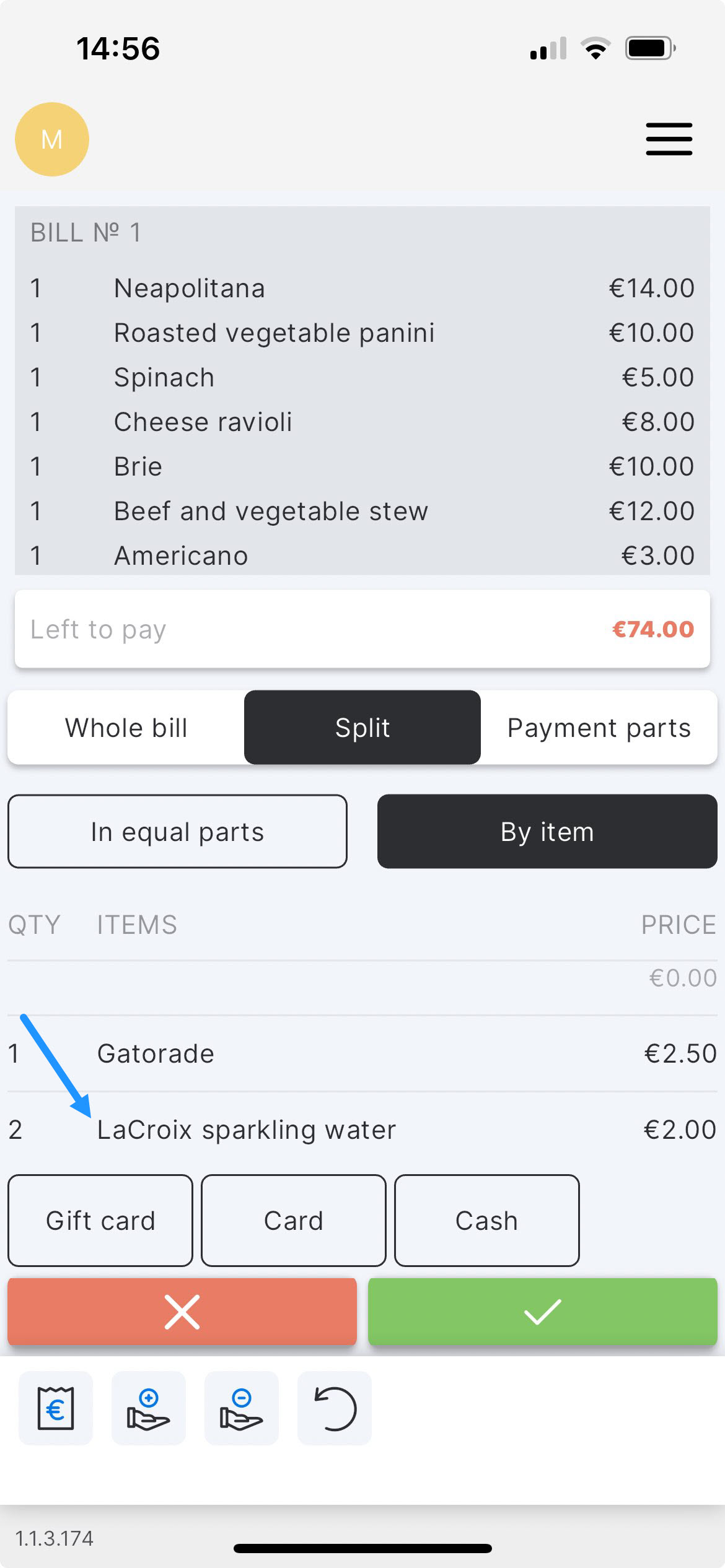Image resolution: width=725 pixels, height=1568 pixels.
Task: Tap the Left to pay amount field
Action: [x=362, y=629]
